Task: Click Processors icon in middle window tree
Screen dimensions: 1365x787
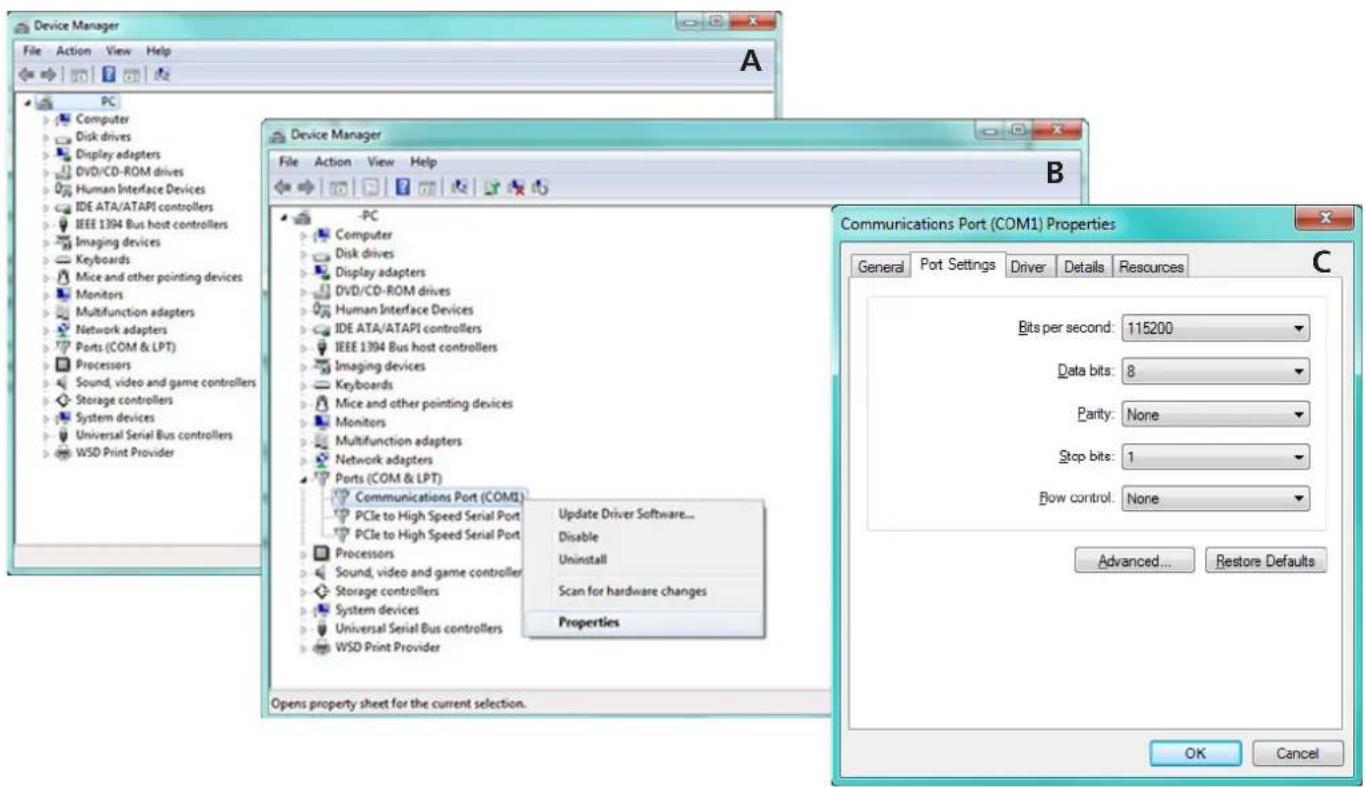Action: click(x=322, y=553)
